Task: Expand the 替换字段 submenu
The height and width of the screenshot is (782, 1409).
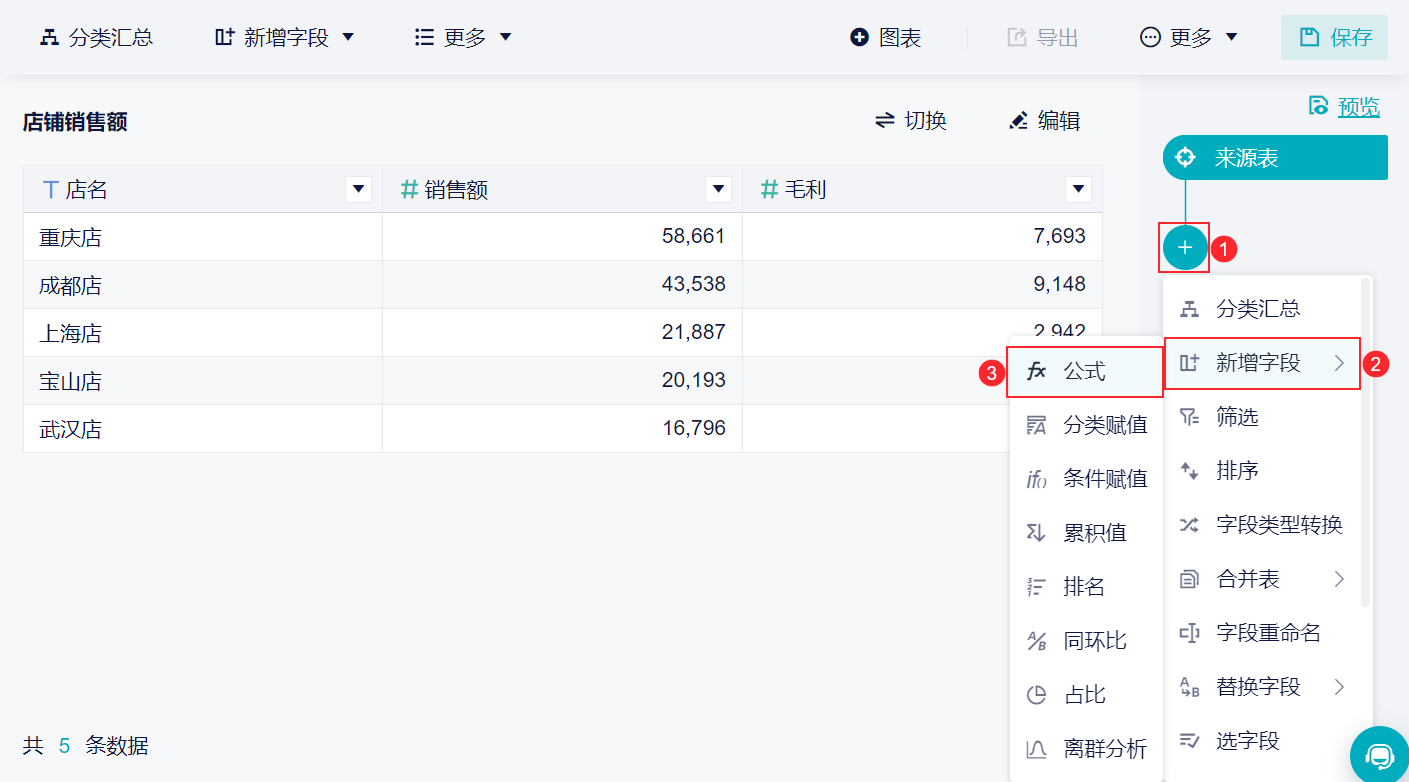Action: 1264,687
